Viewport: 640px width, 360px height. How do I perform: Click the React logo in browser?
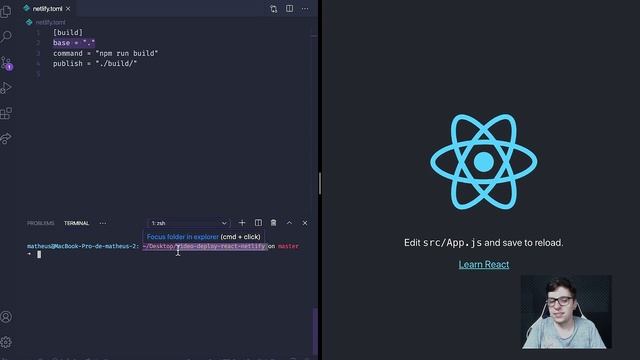click(484, 162)
